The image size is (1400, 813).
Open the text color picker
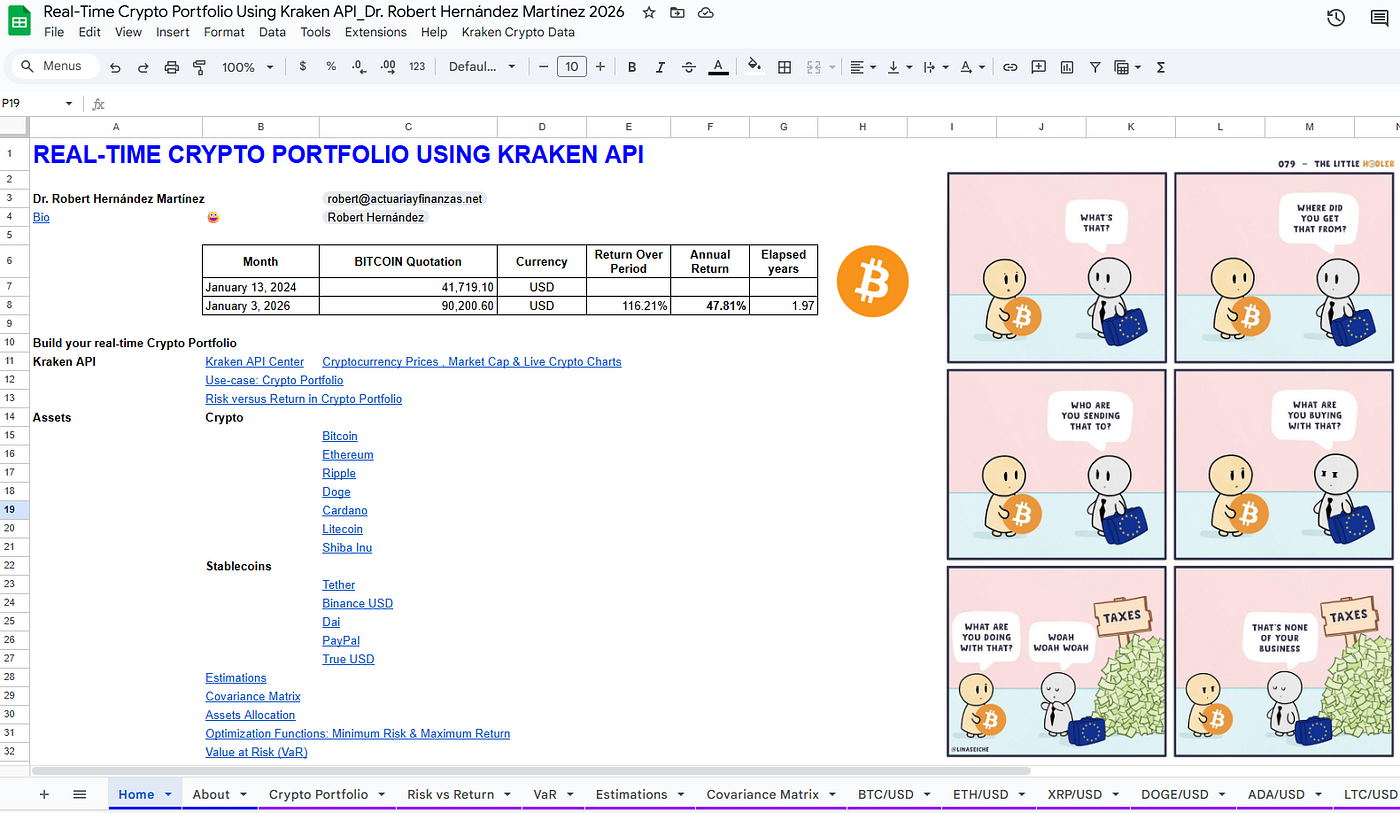point(718,67)
